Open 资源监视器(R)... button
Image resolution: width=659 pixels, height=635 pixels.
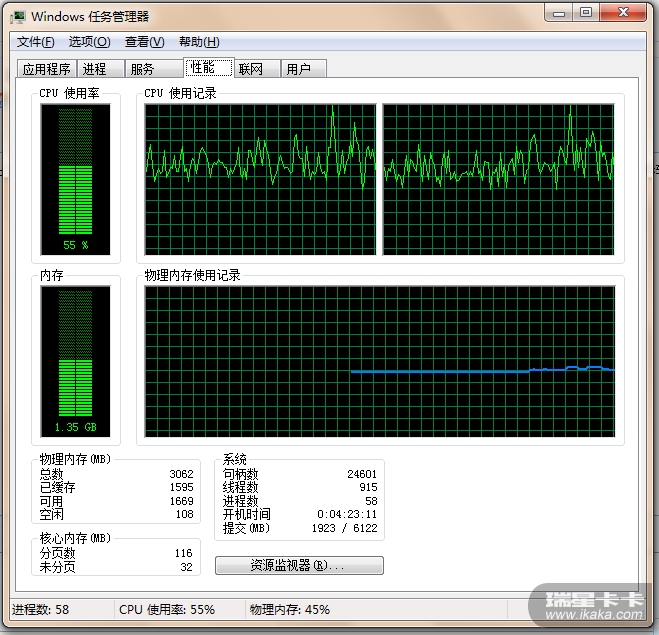click(299, 565)
